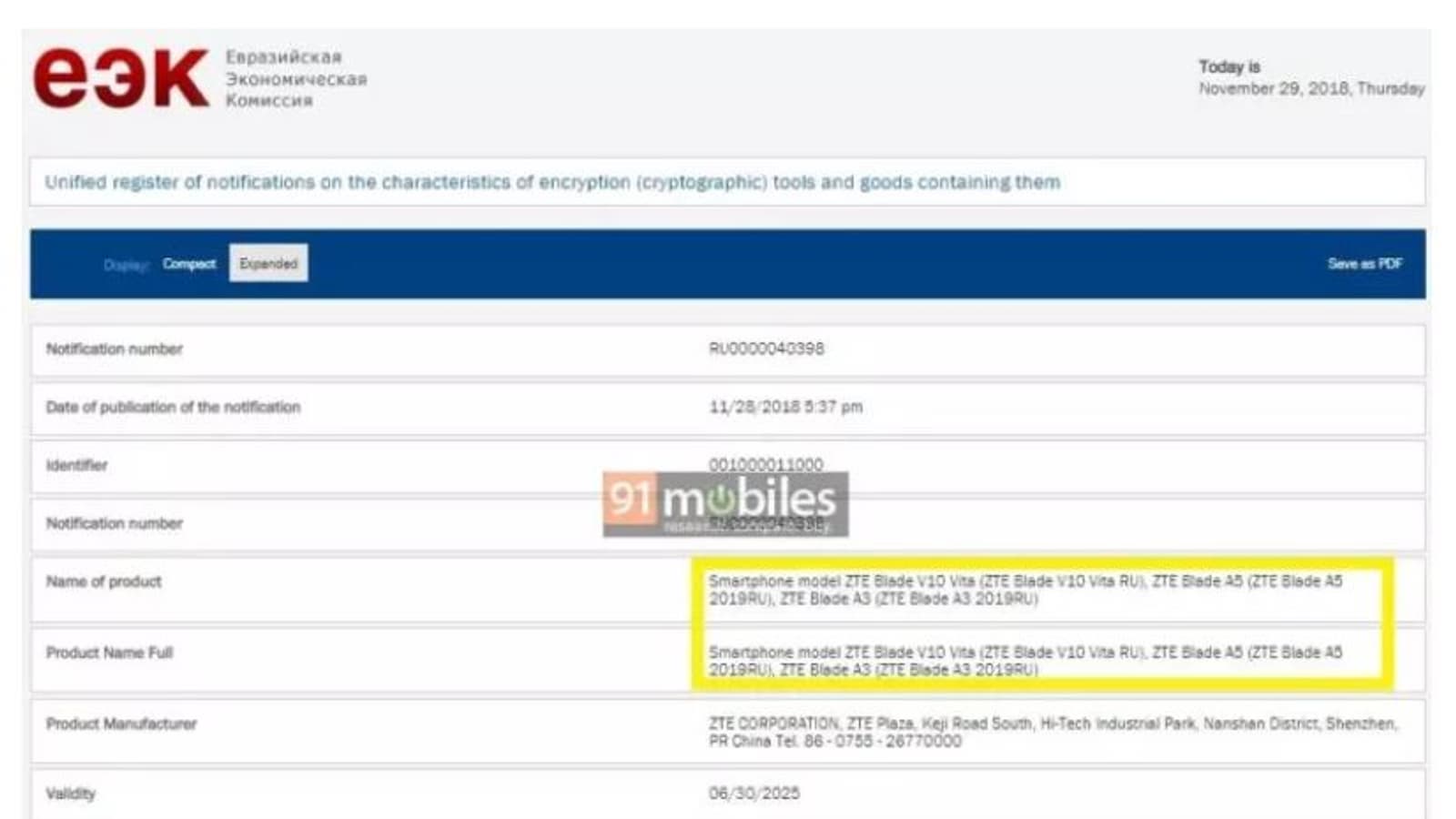Click Notification number label below Identifier row
The height and width of the screenshot is (819, 1456).
point(115,523)
